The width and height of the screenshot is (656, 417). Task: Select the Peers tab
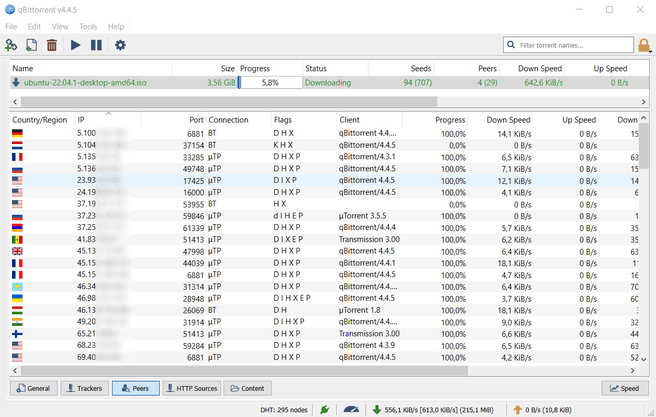coord(136,388)
